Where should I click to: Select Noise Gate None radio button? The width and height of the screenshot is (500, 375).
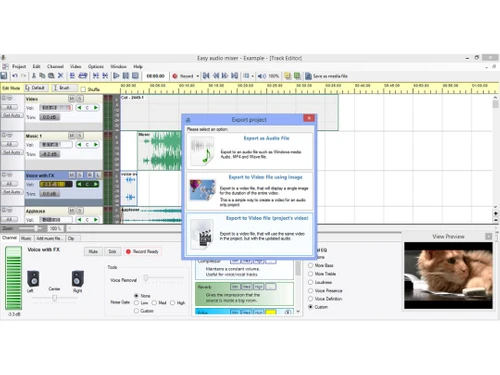[x=136, y=296]
